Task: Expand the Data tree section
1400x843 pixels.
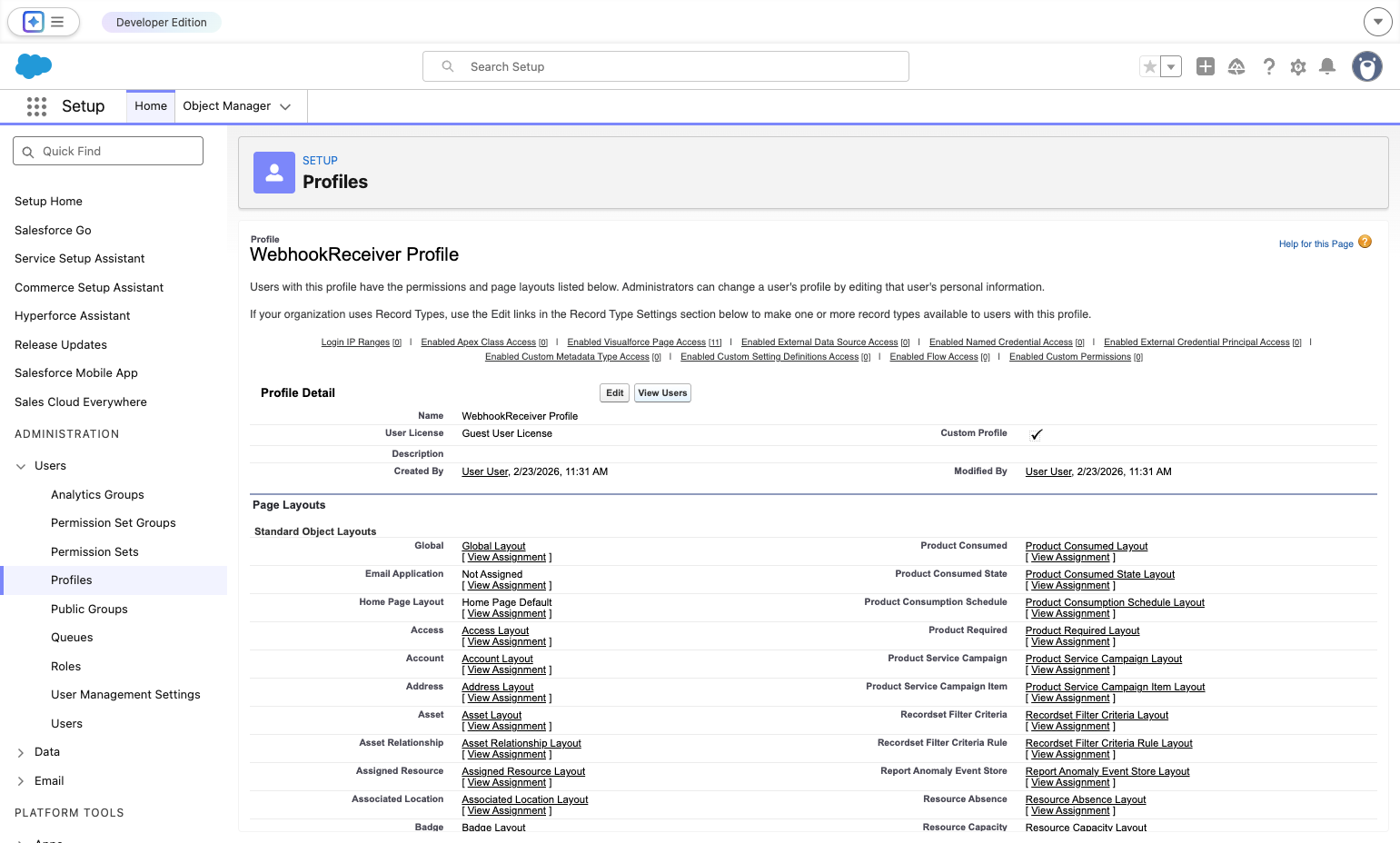Action: [21, 752]
